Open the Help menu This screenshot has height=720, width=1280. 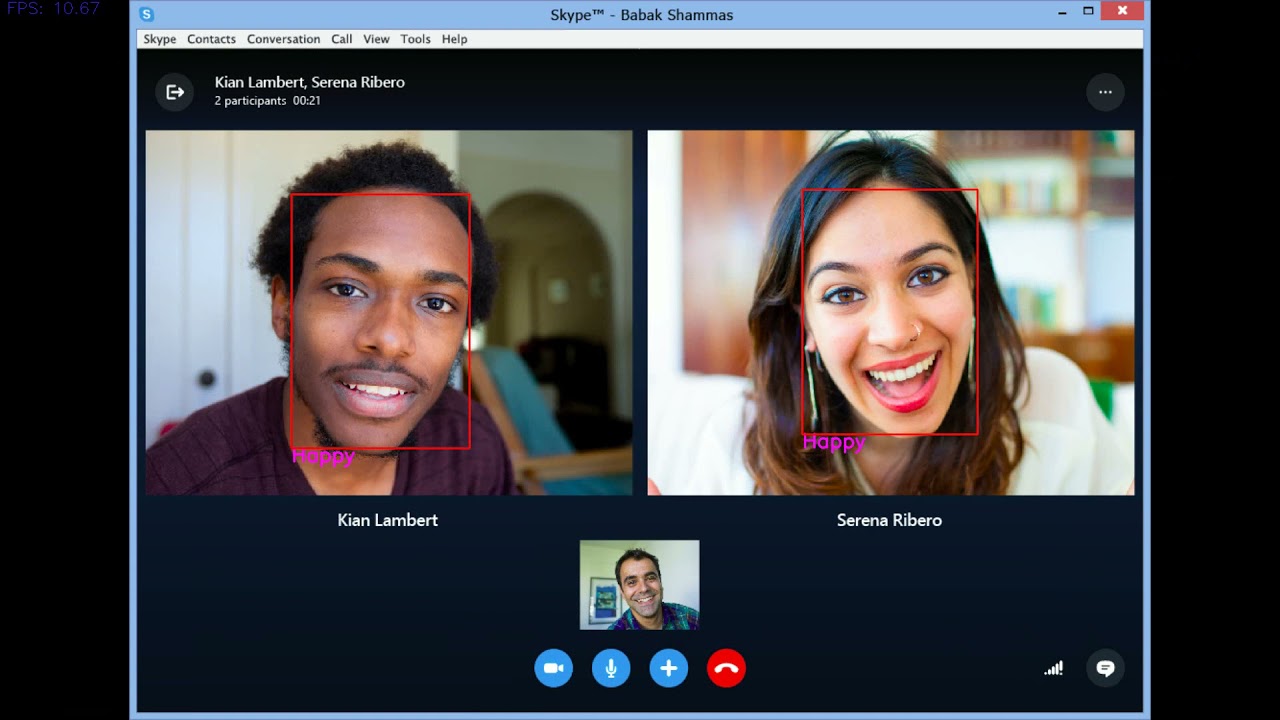click(x=454, y=39)
